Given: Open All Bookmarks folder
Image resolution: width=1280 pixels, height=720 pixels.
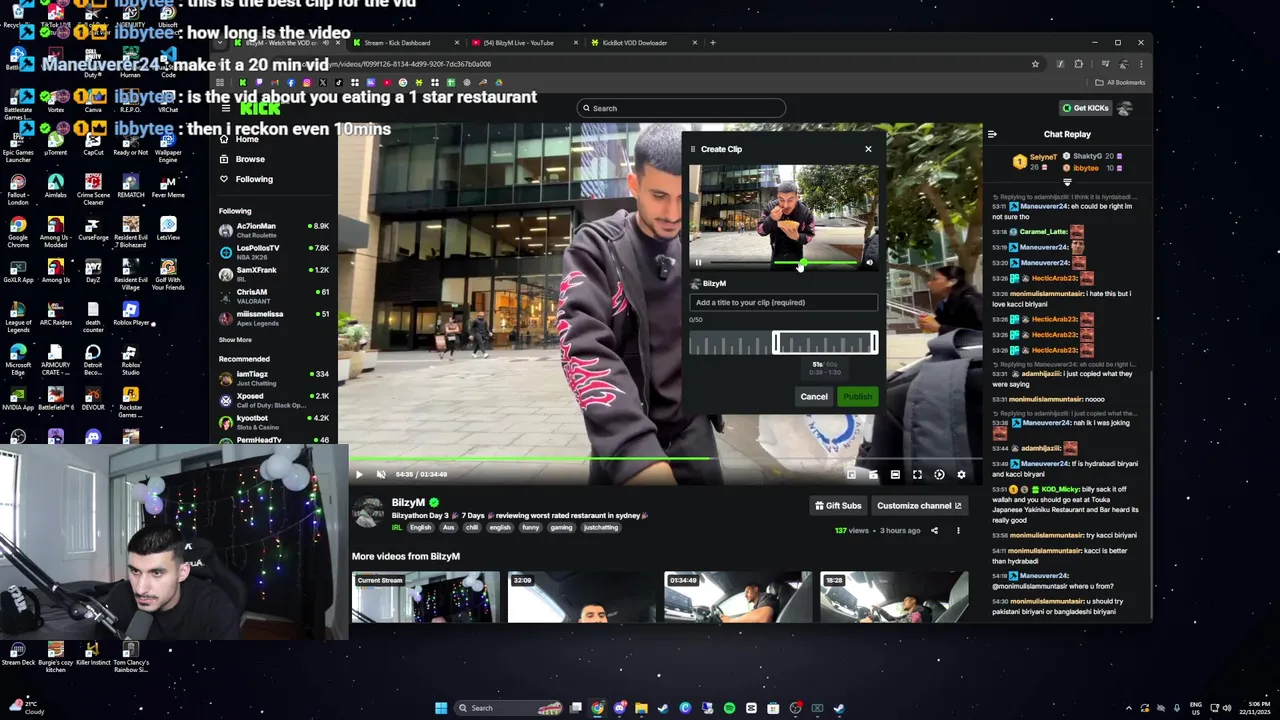Looking at the screenshot, I should pos(1120,82).
